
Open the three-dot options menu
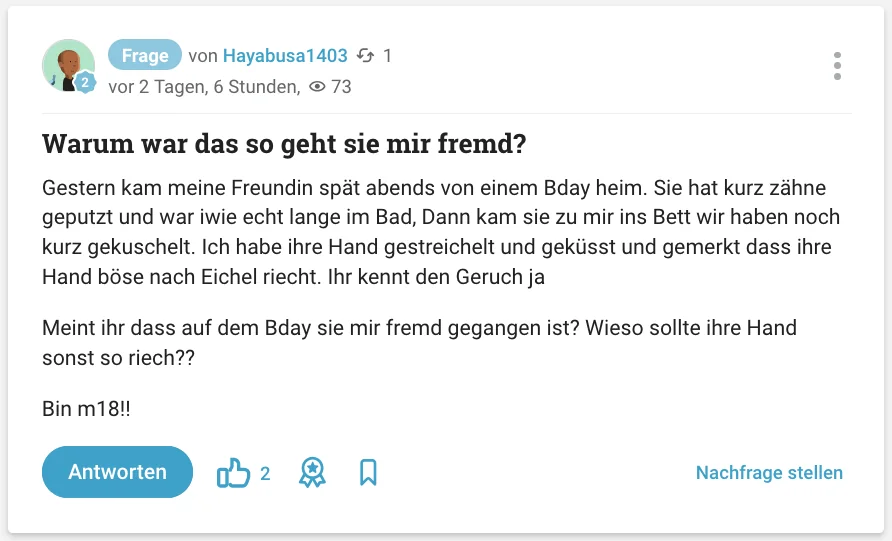(837, 66)
